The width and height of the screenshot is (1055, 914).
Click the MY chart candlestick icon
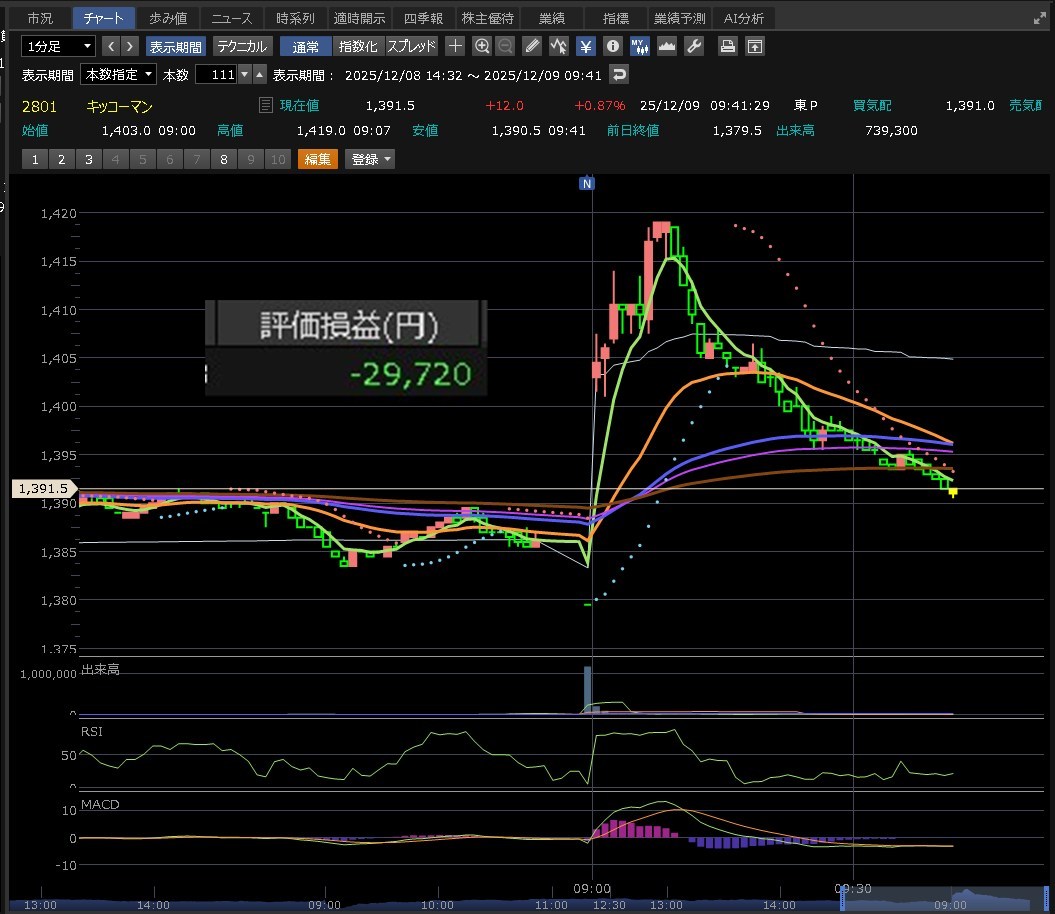tap(639, 46)
